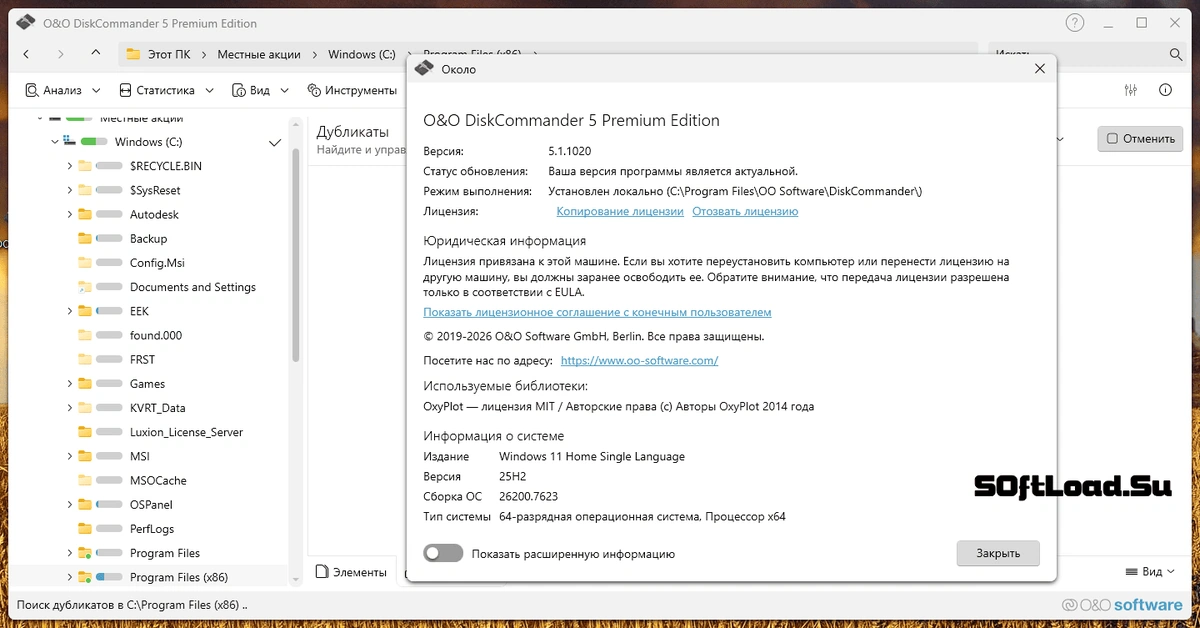Viewport: 1200px width, 628px height.
Task: Select the Program Files (x86) tree row
Action: point(148,577)
